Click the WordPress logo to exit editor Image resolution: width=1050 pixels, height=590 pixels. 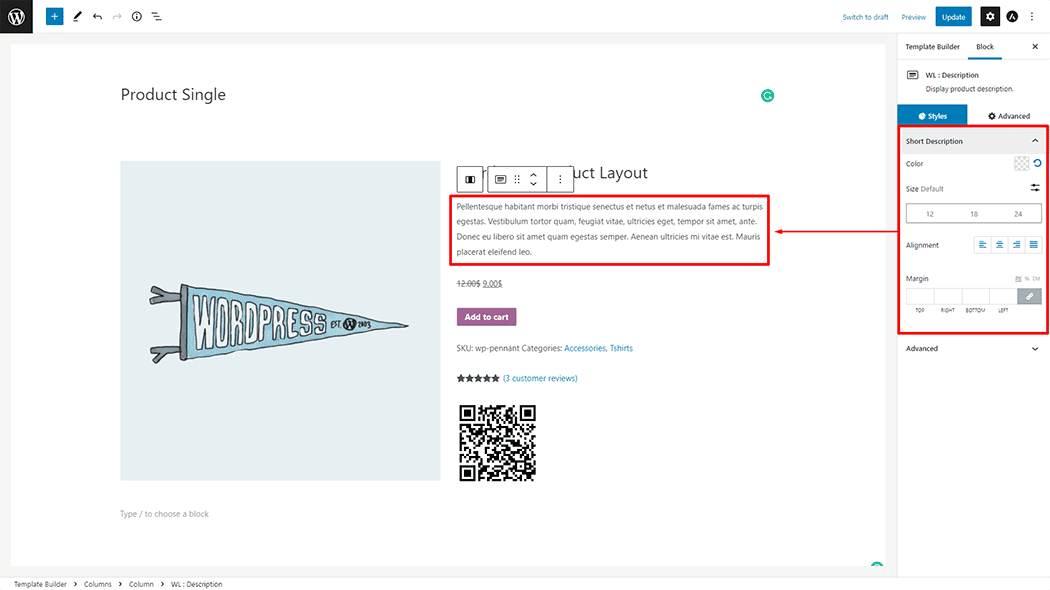coord(16,16)
